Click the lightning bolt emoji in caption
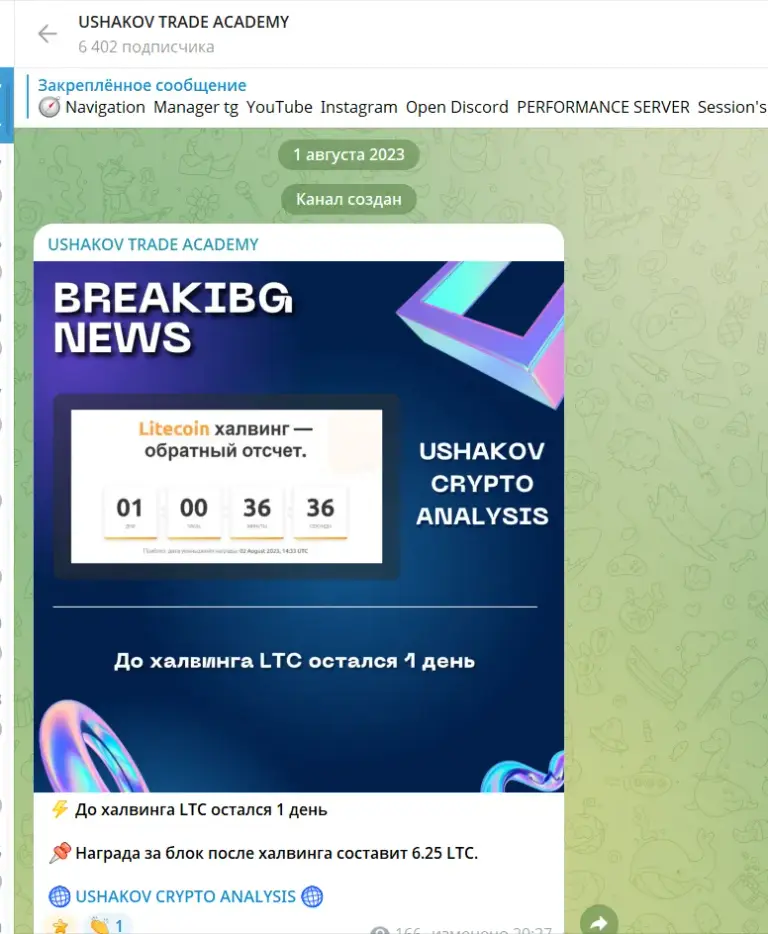768x934 pixels. [x=60, y=810]
